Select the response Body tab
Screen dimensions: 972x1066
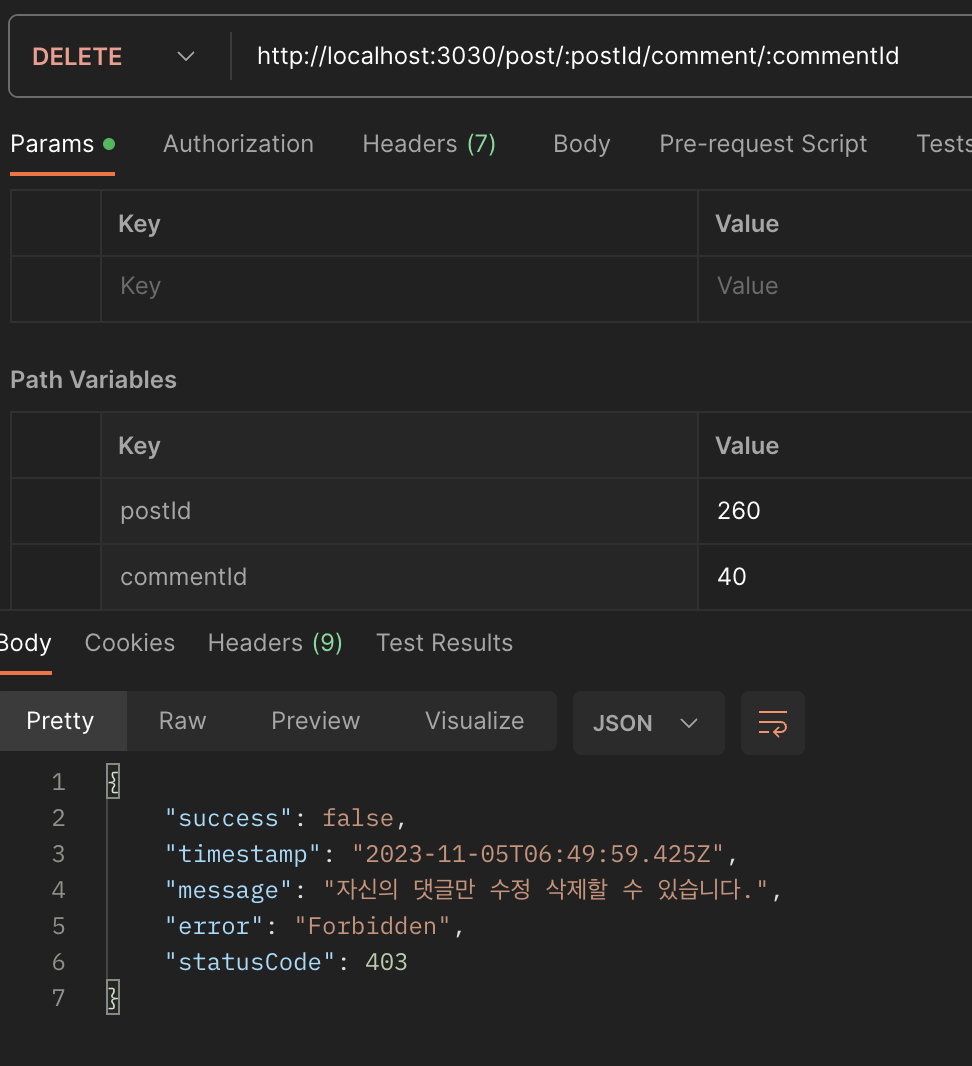[25, 643]
